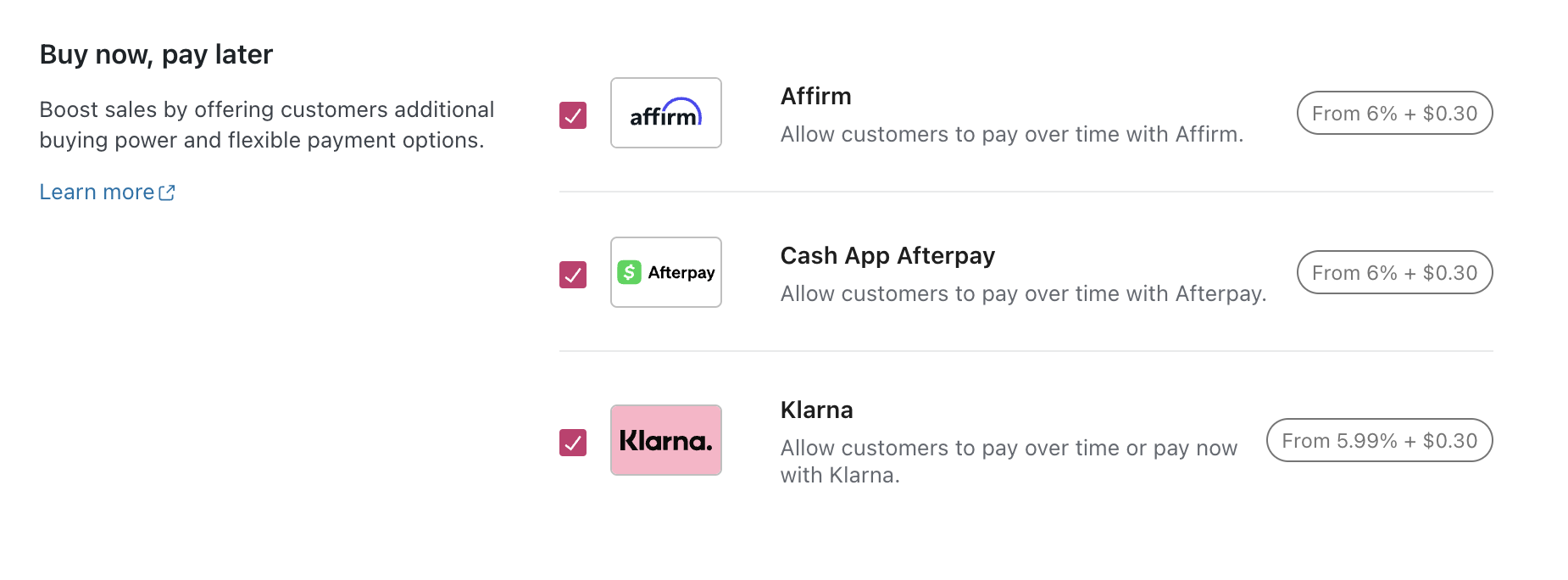Disable the Klarna checkbox
Viewport: 1568px width, 580px height.
(x=573, y=443)
